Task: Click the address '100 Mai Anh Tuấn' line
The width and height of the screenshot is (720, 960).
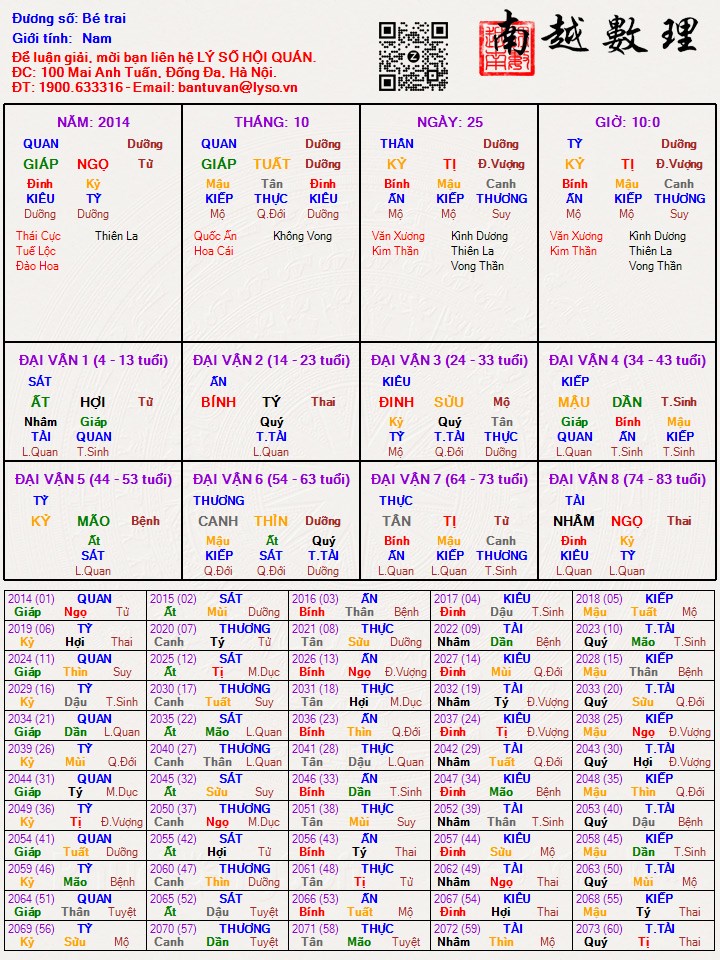Action: coord(144,72)
